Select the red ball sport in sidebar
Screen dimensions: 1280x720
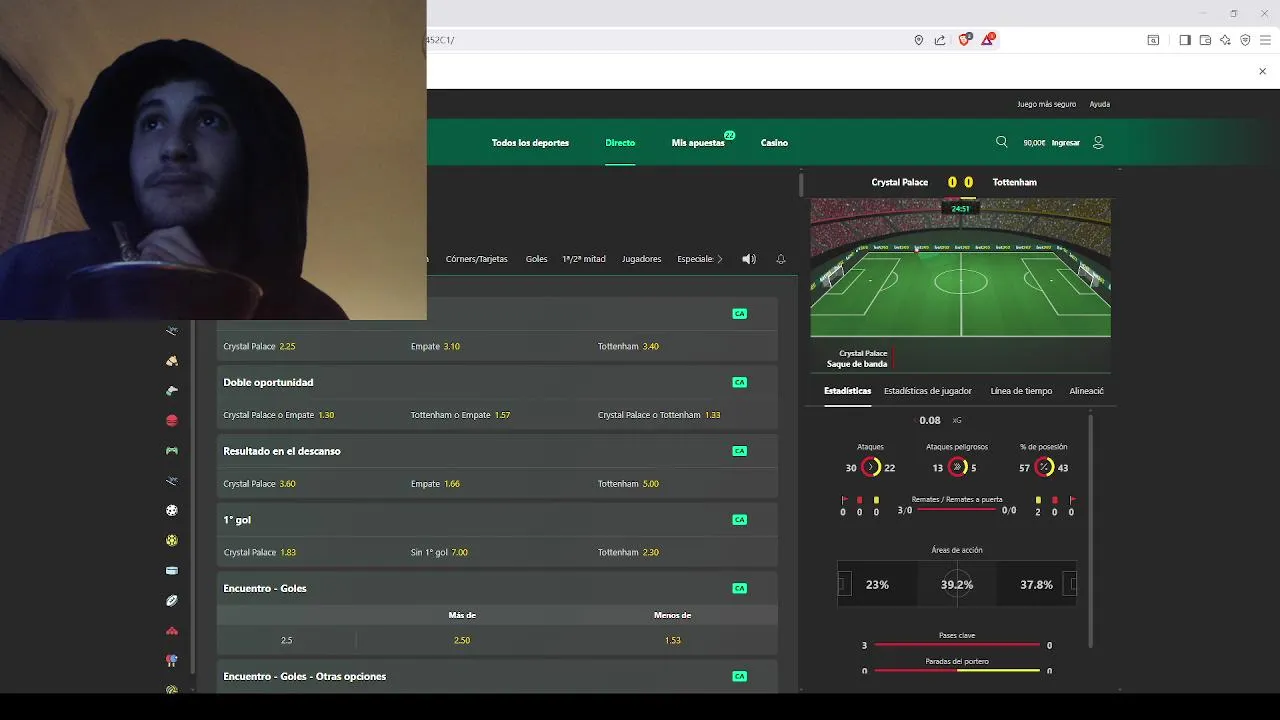[x=172, y=421]
